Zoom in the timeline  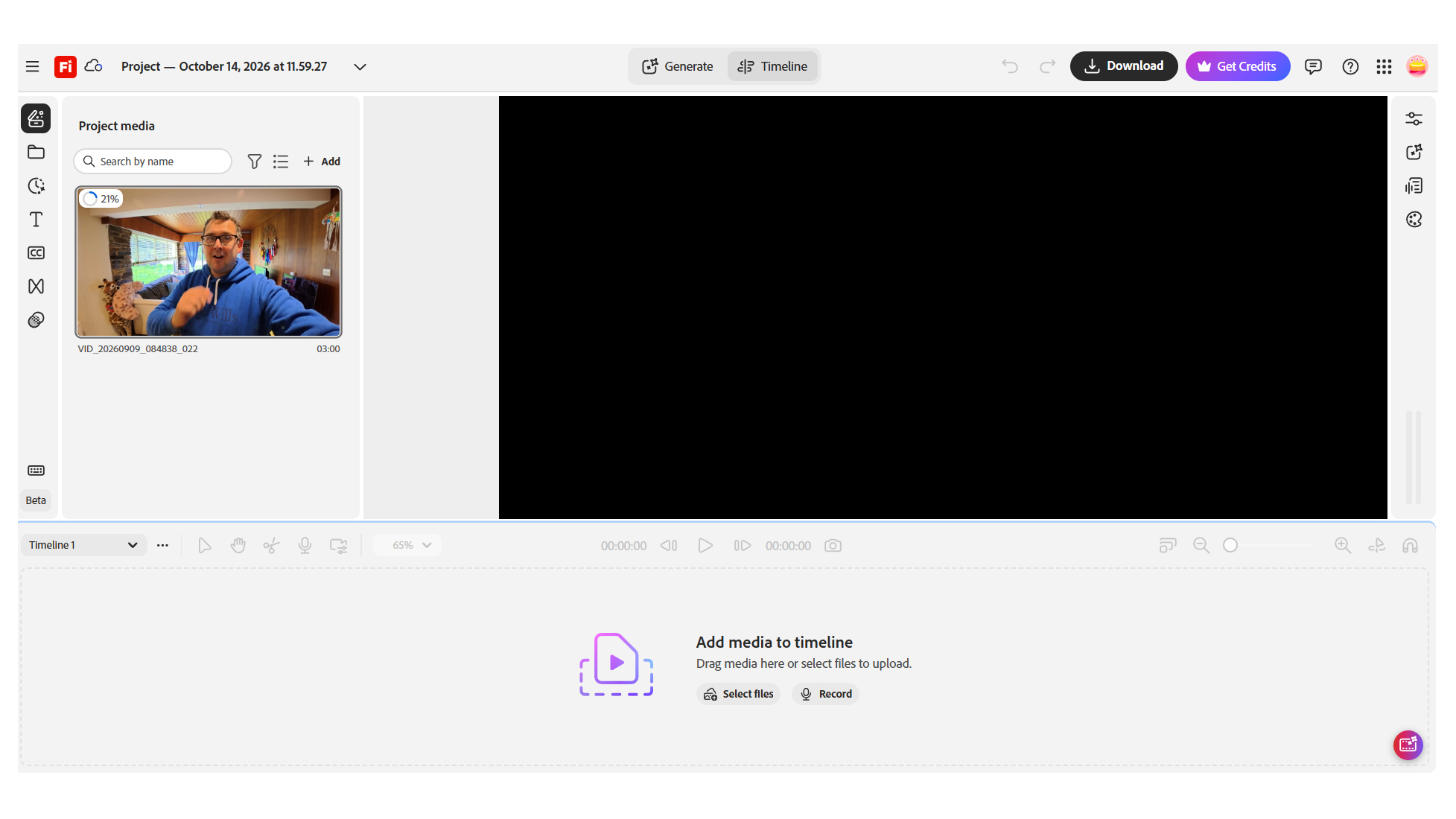pos(1342,546)
